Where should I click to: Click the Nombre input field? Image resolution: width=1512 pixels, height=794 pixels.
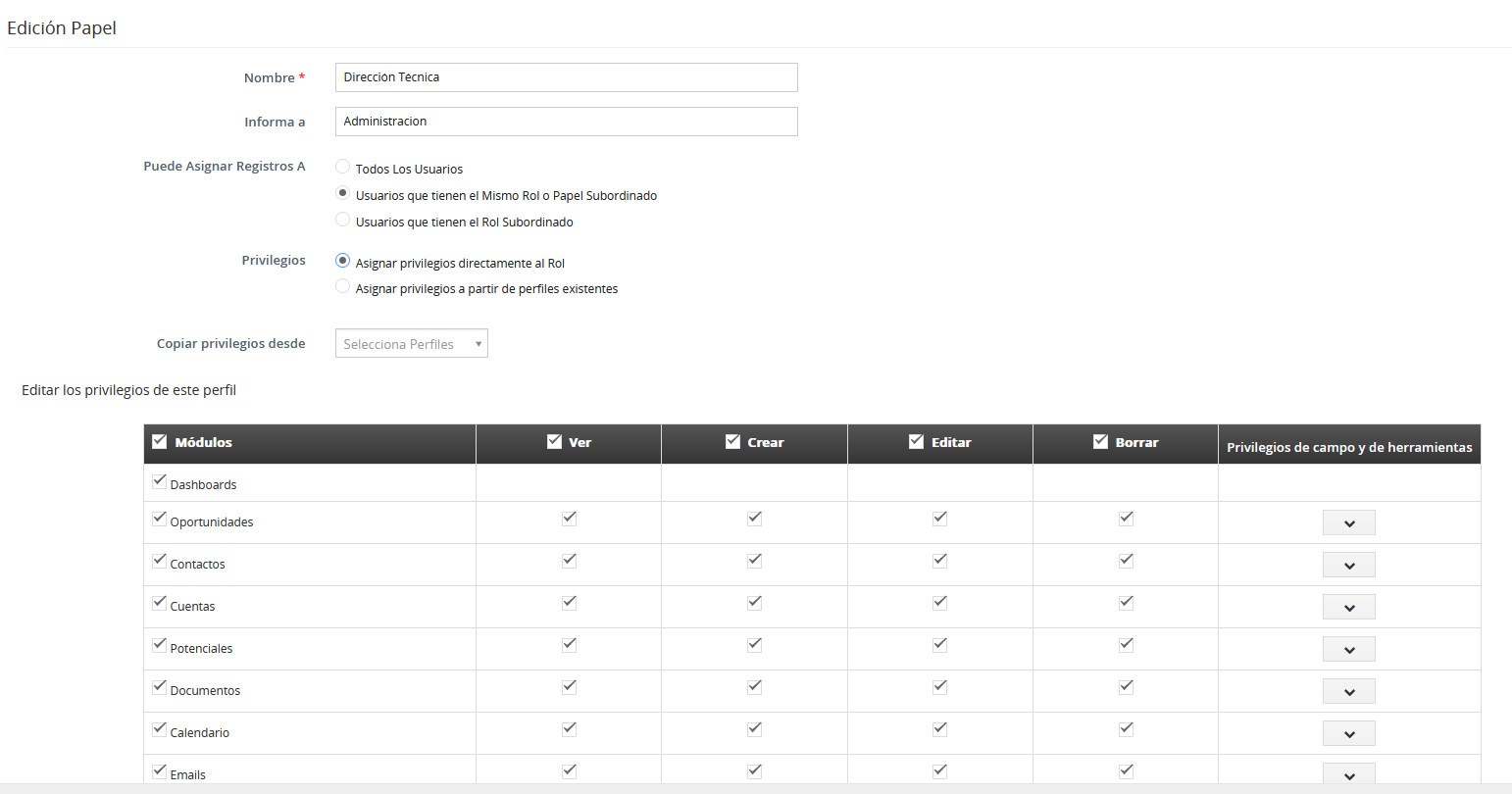[x=567, y=77]
